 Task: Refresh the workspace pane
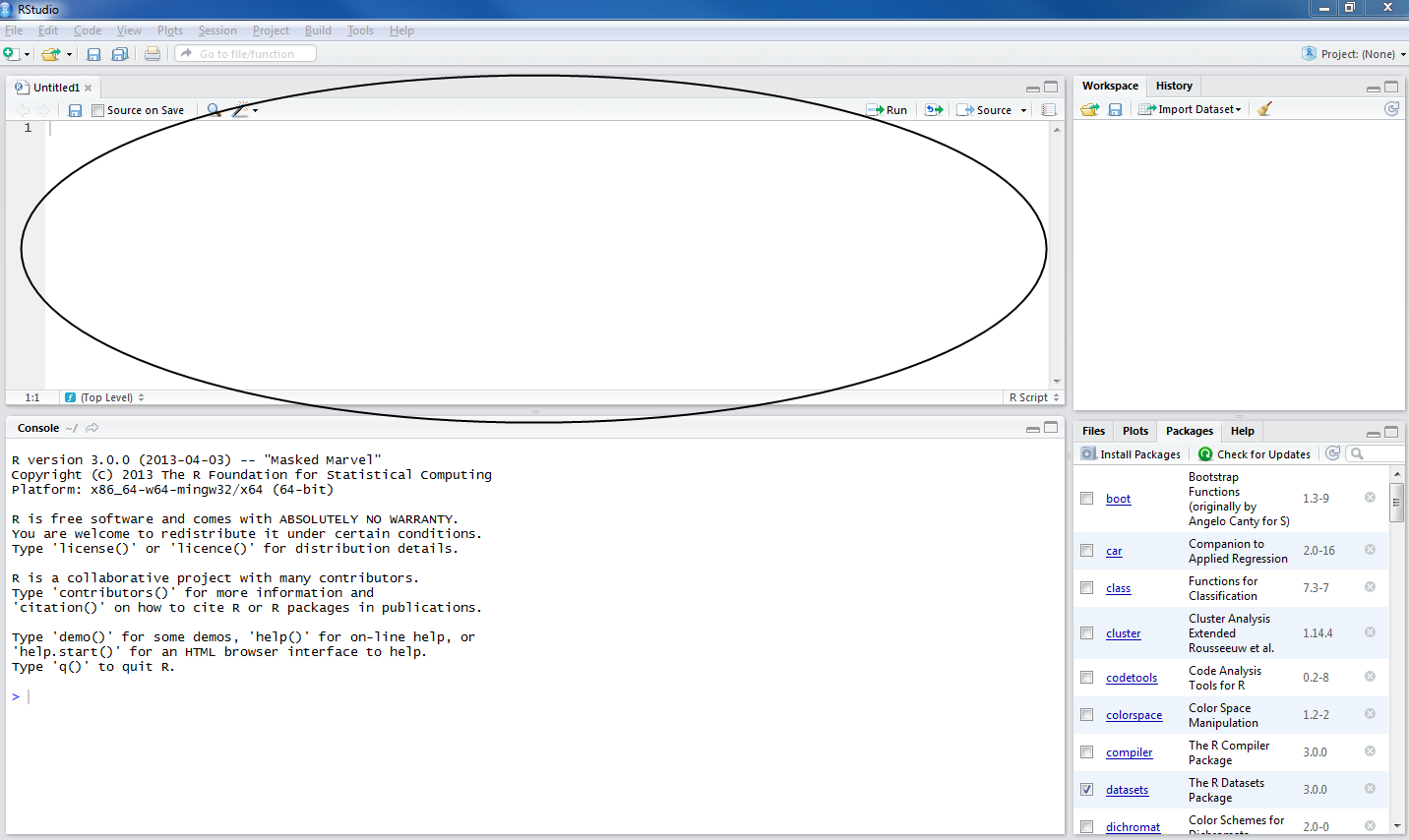pyautogui.click(x=1391, y=109)
